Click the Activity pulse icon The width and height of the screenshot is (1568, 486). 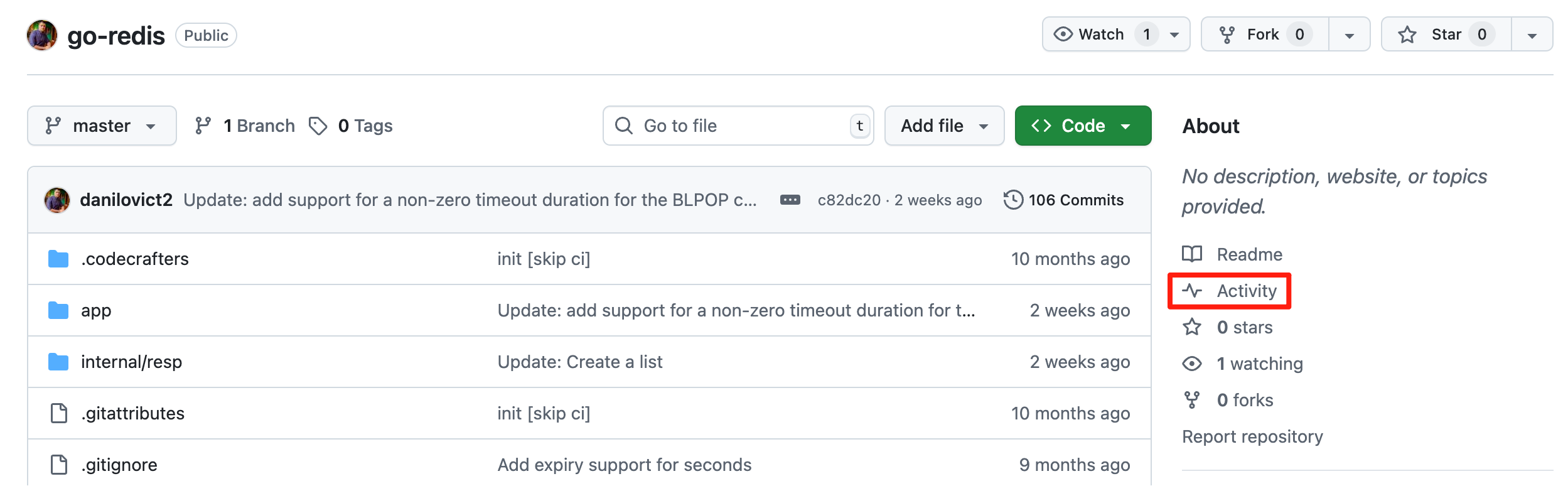coord(1191,291)
